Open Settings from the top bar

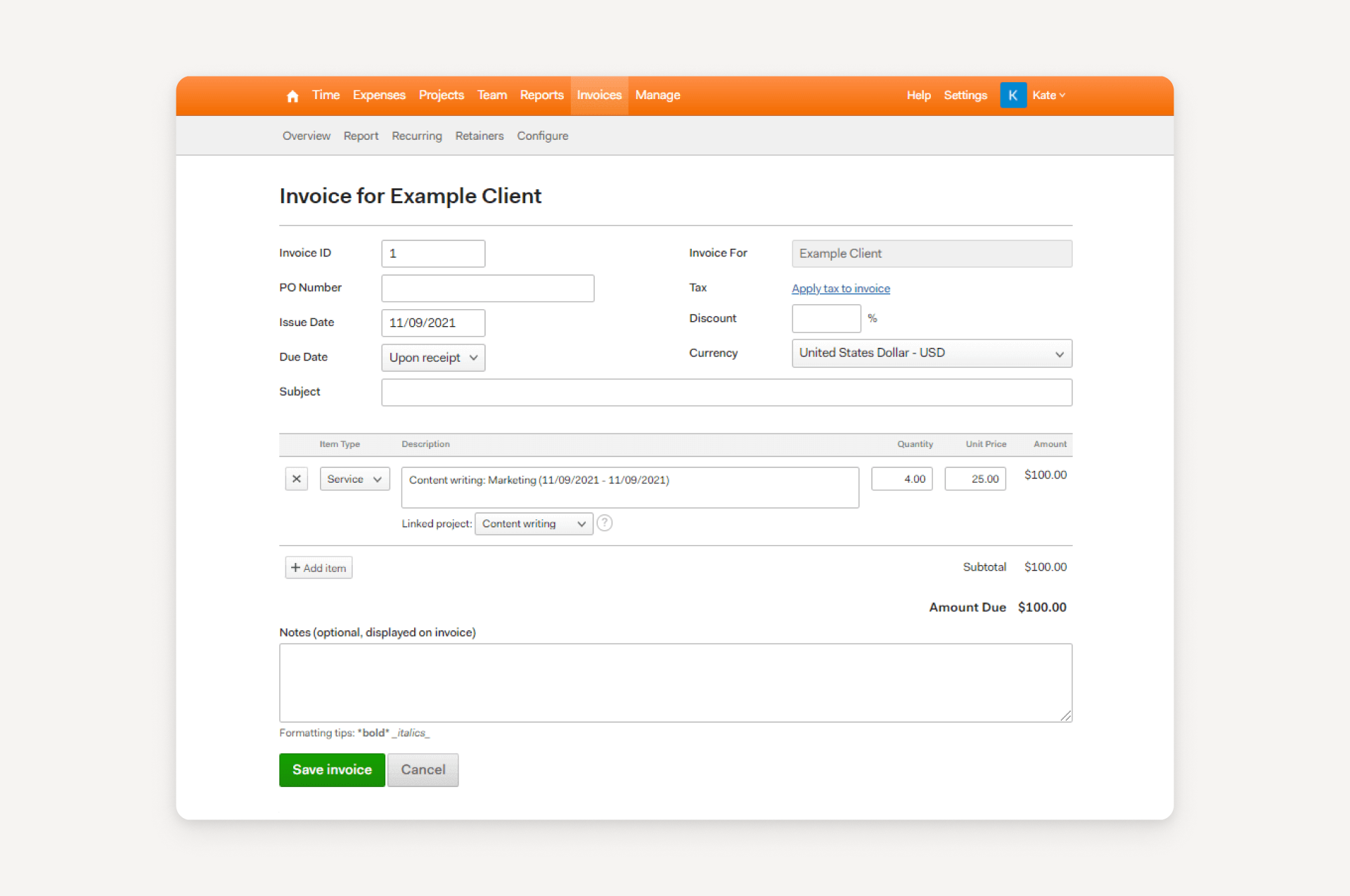[x=965, y=95]
